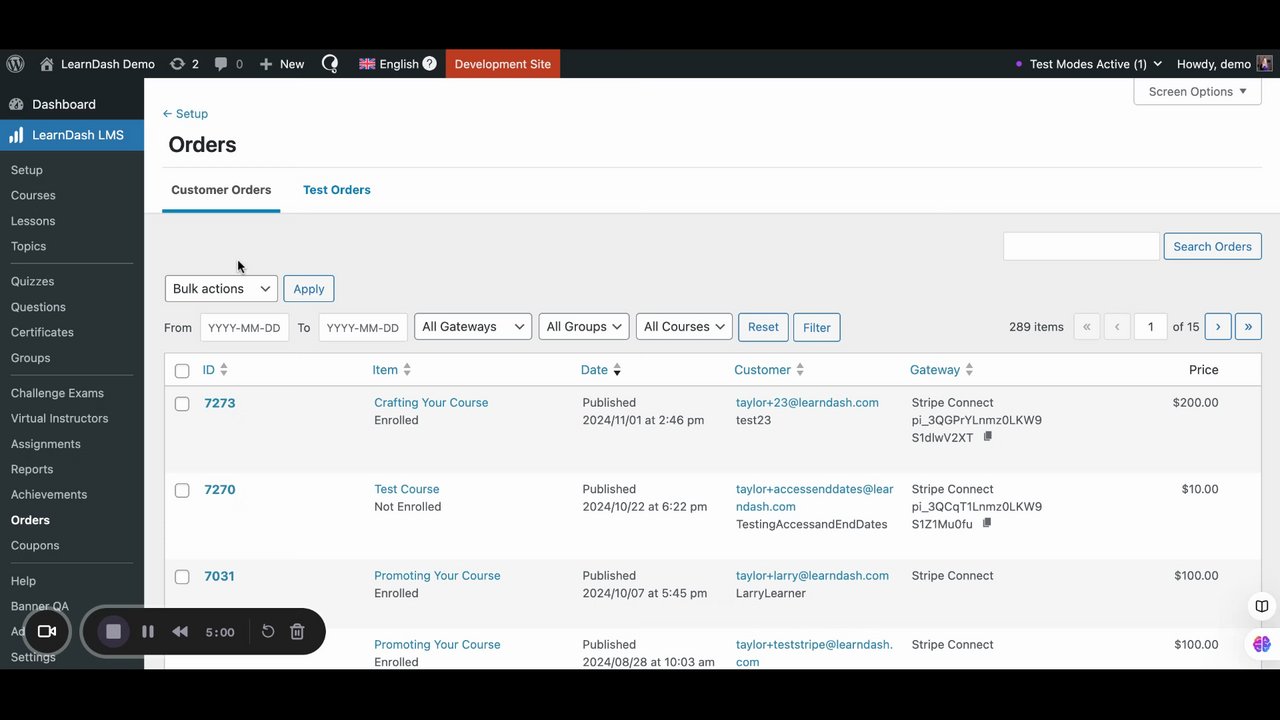Image resolution: width=1280 pixels, height=720 pixels.
Task: Click the Search Orders button
Action: tap(1212, 247)
